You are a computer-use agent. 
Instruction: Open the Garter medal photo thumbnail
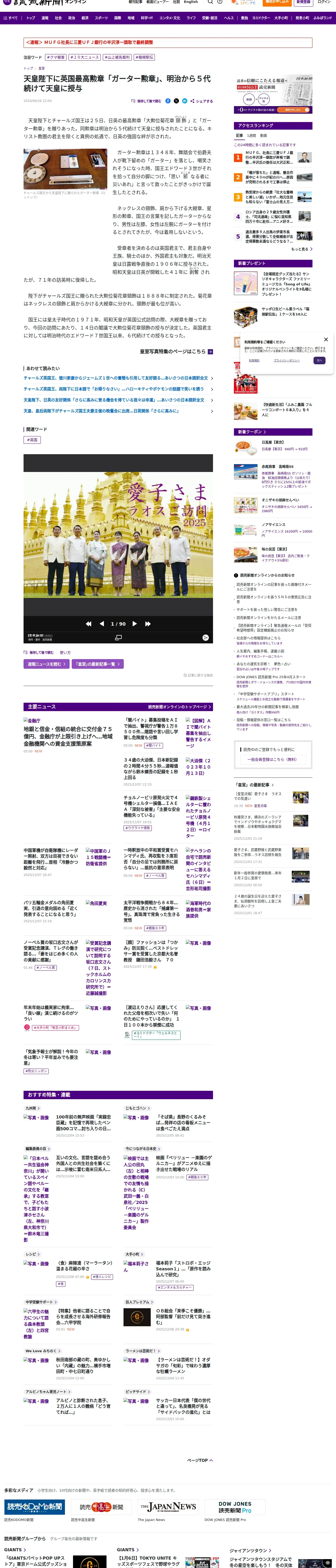pyautogui.click(x=65, y=169)
